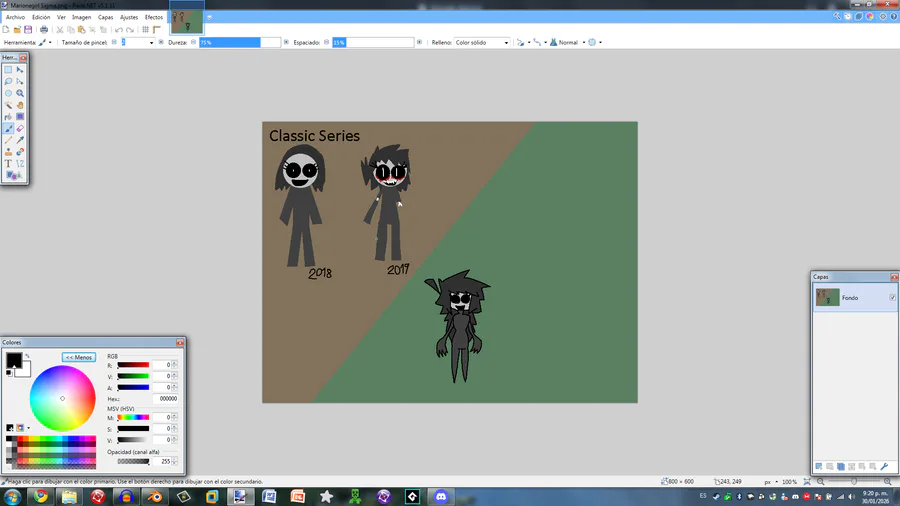The width and height of the screenshot is (900, 506).
Task: Open the Efectos menu
Action: click(154, 17)
